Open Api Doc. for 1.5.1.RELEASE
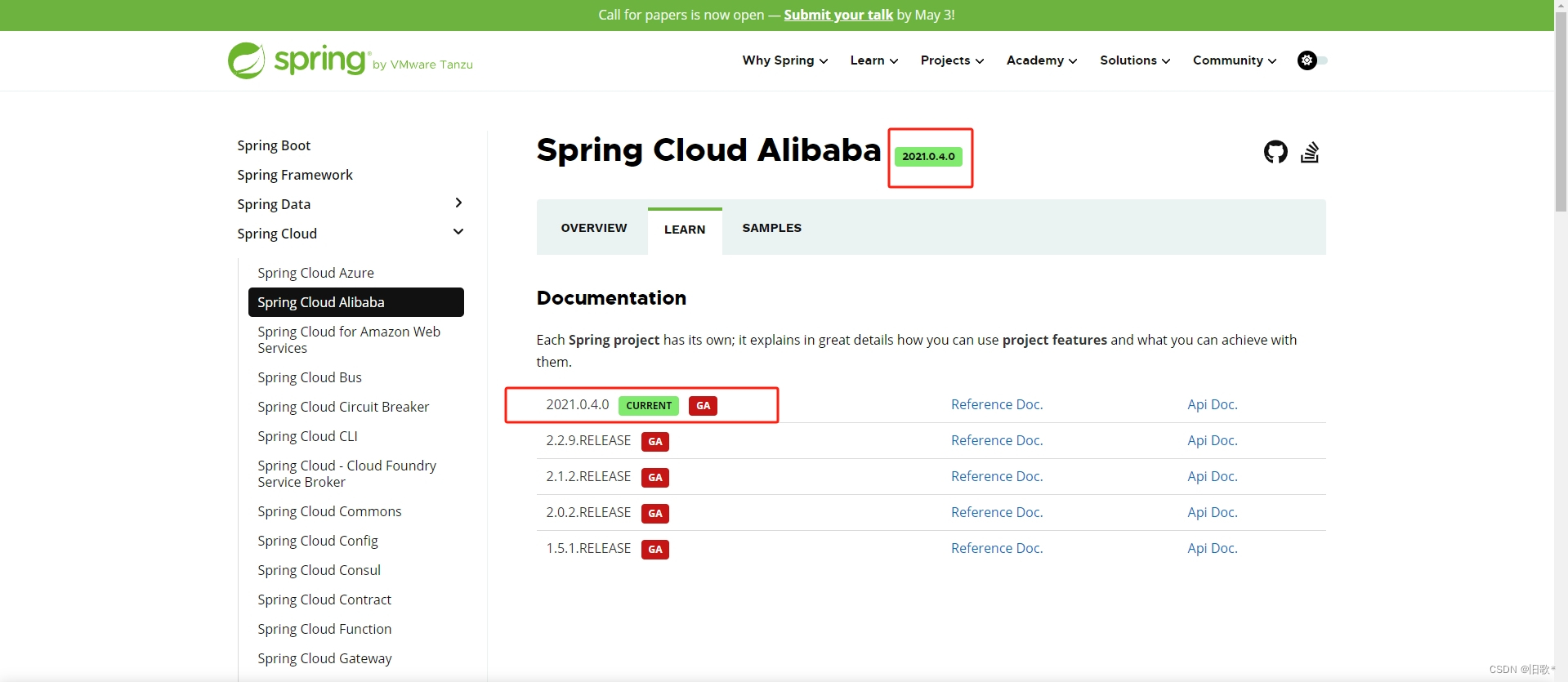The image size is (1568, 682). pyautogui.click(x=1213, y=548)
